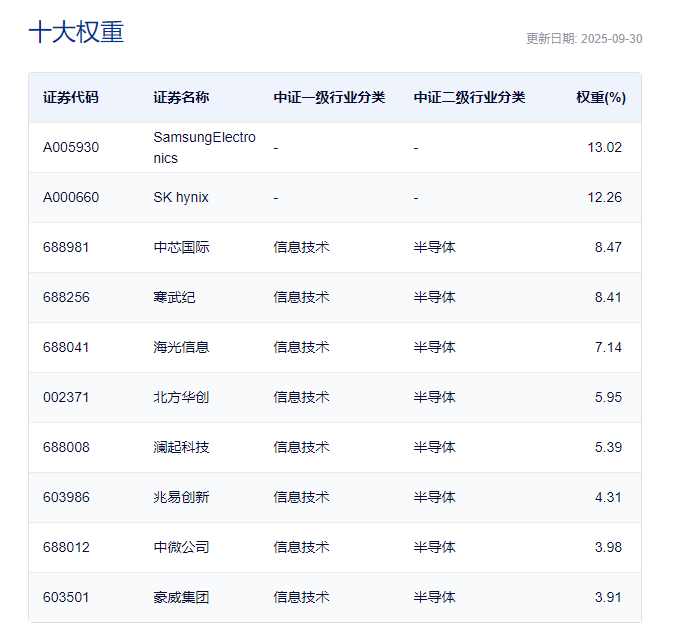Select security code 603986
This screenshot has height=630, width=686.
click(66, 497)
